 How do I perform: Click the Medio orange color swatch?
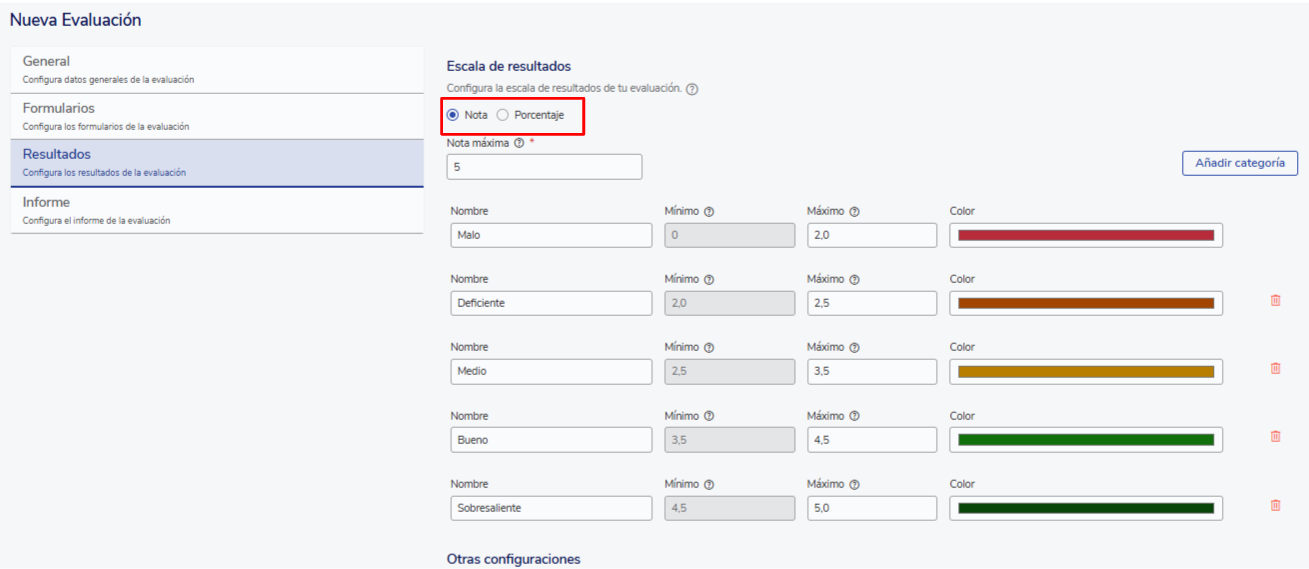coord(1085,372)
